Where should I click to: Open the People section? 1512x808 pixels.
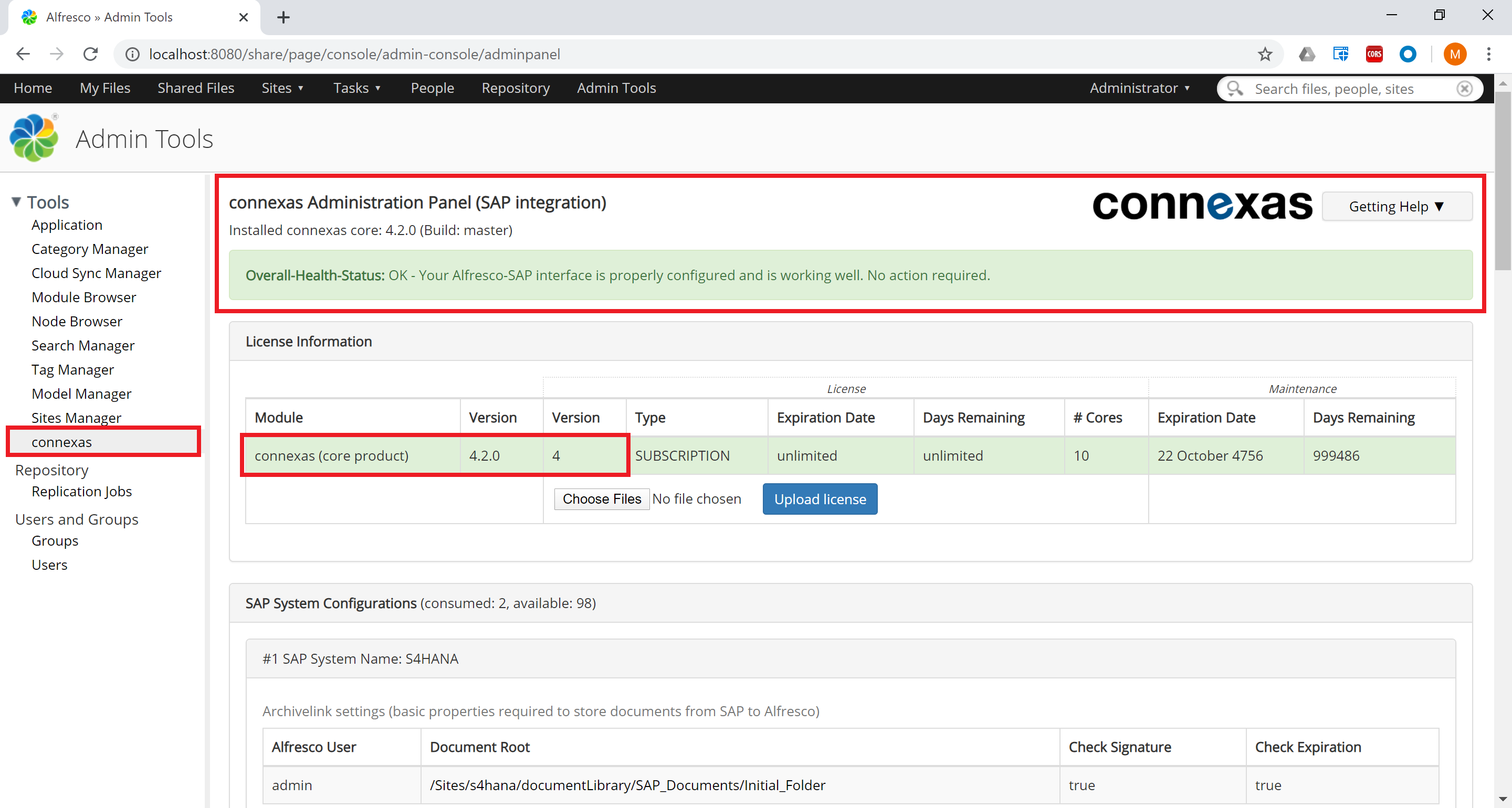[x=432, y=88]
